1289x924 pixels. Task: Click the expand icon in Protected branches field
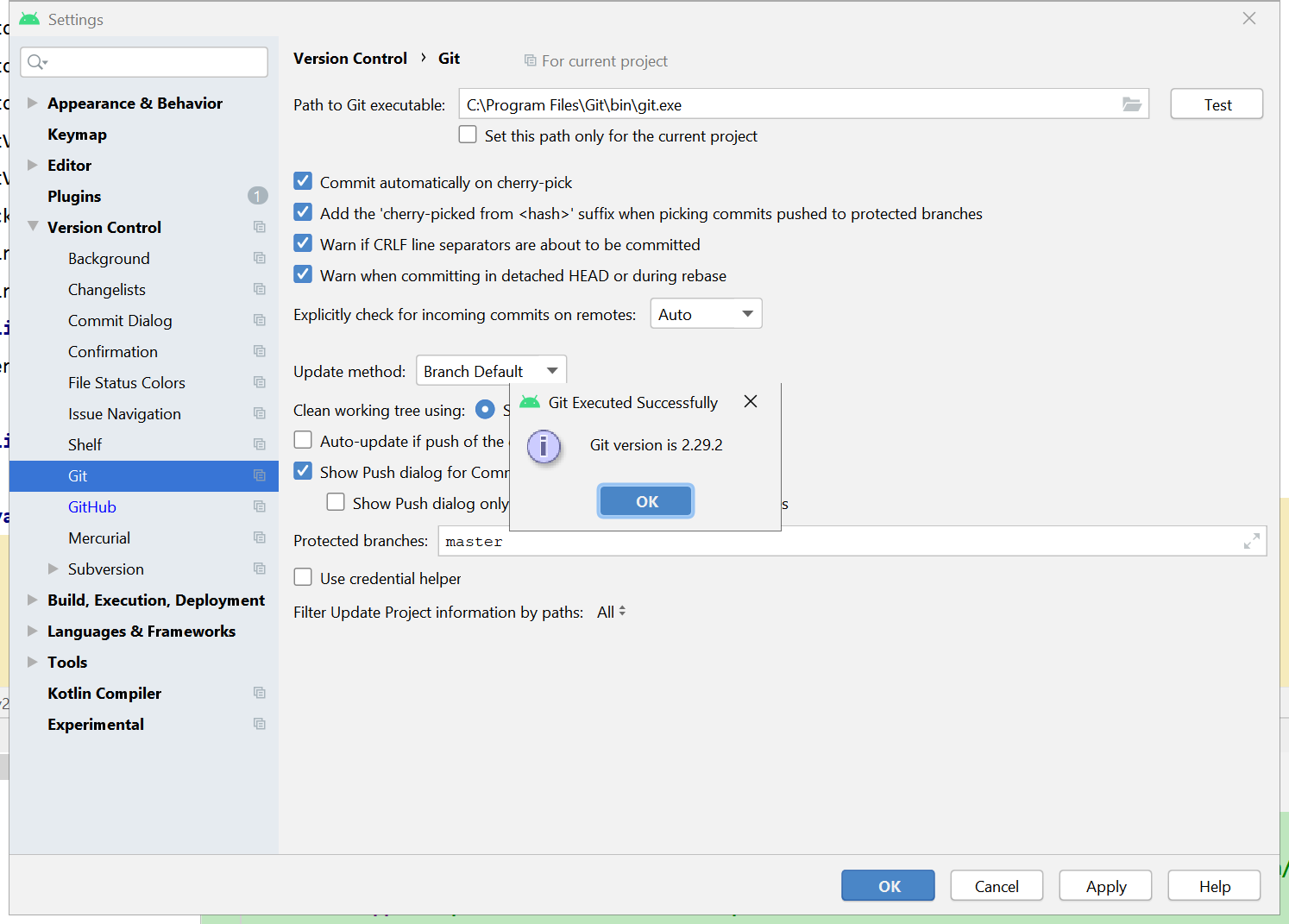pos(1251,541)
